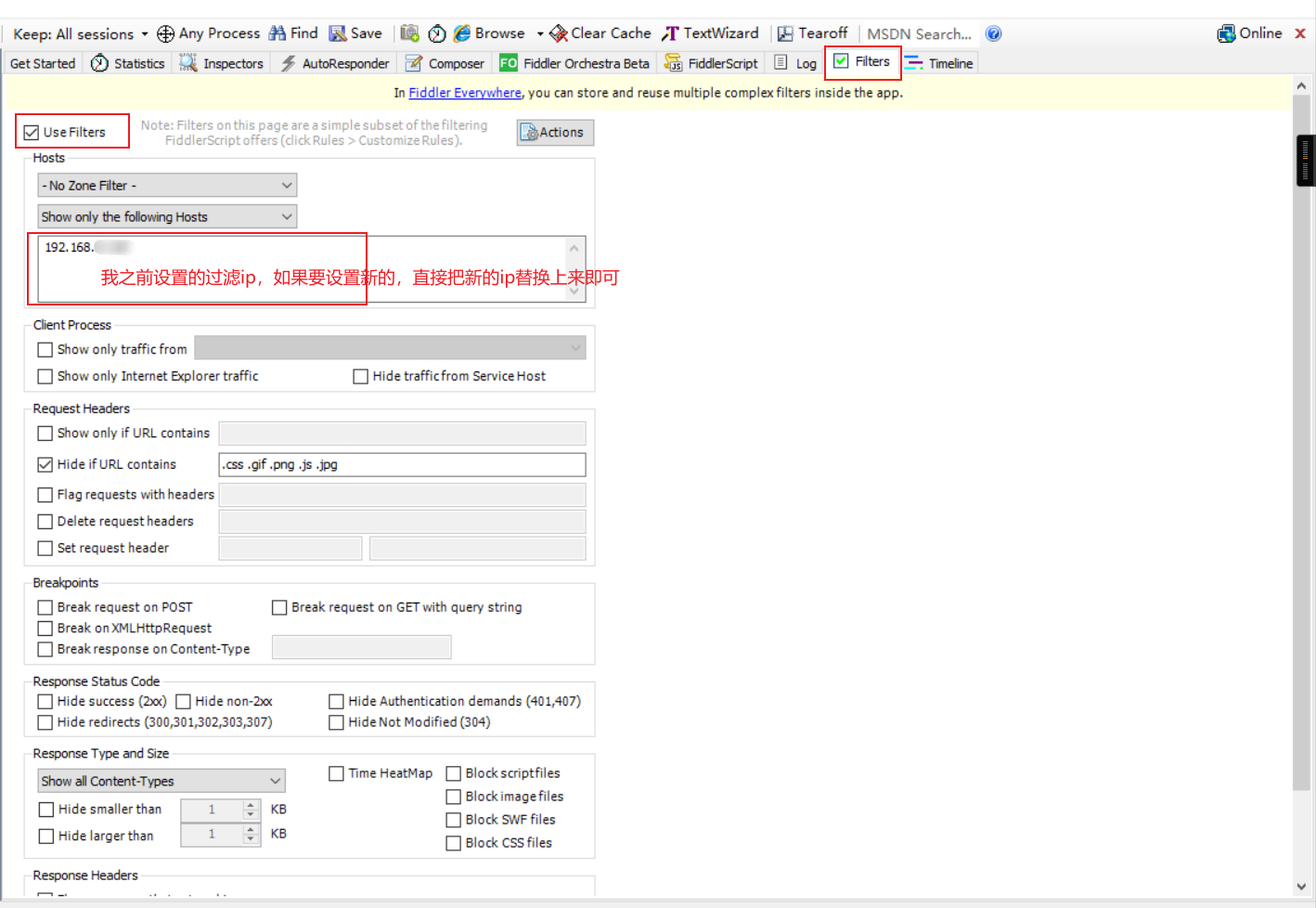Launch the TextWizard tool
Screen dimensions: 1316x908
point(710,33)
